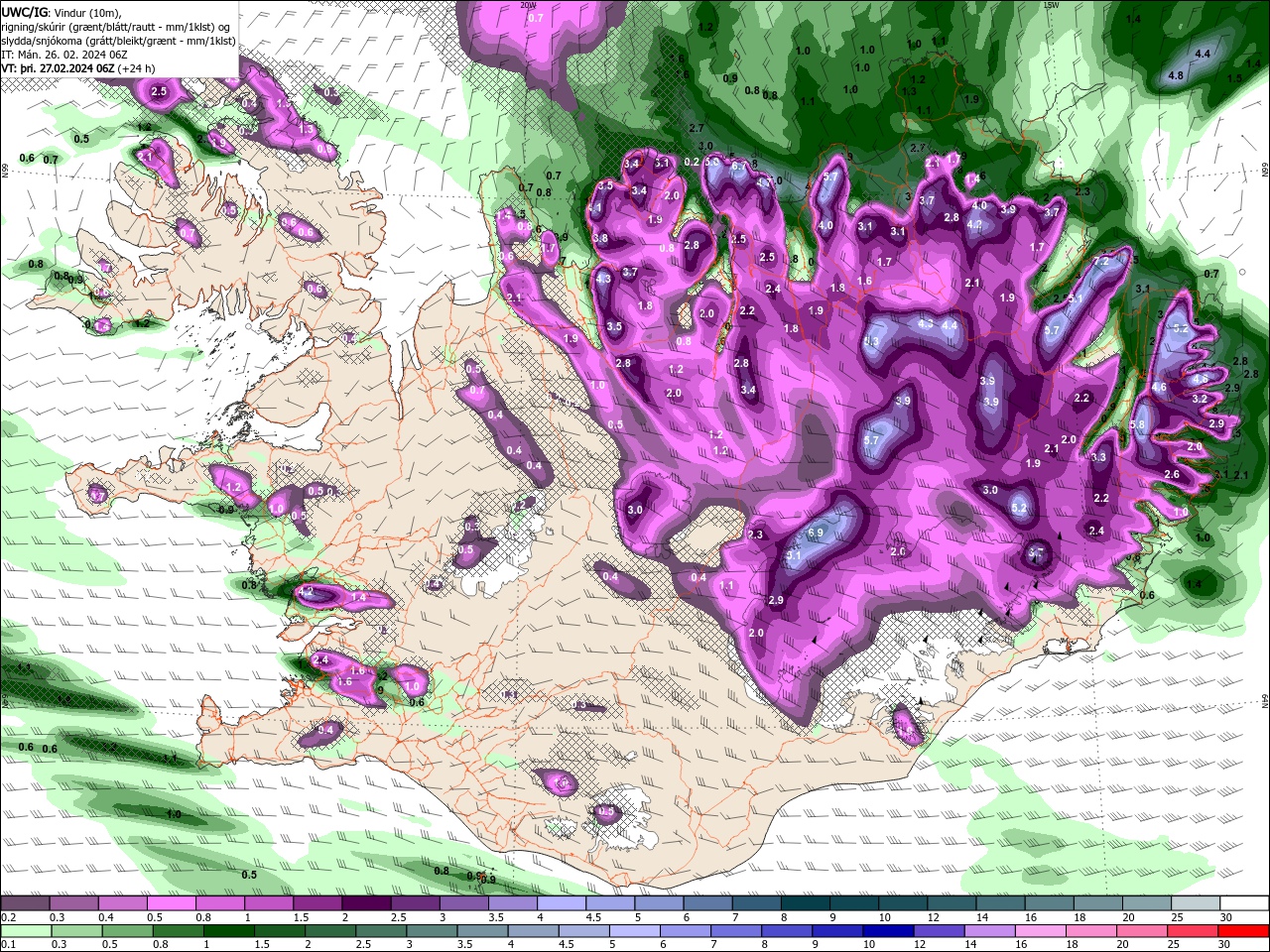Select the '0.2' label under the upper legend

[x=8, y=917]
